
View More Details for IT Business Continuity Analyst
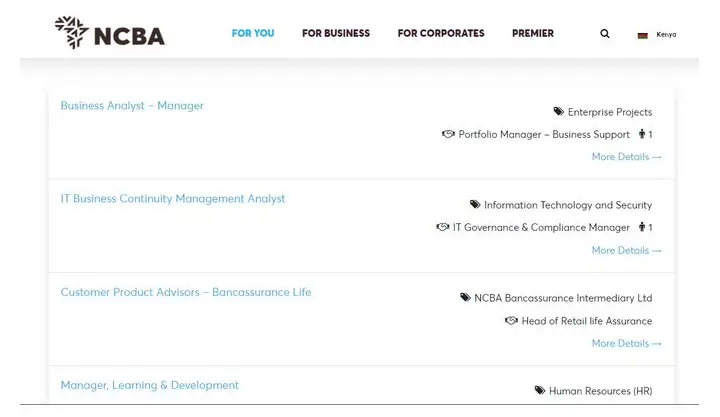tap(626, 250)
